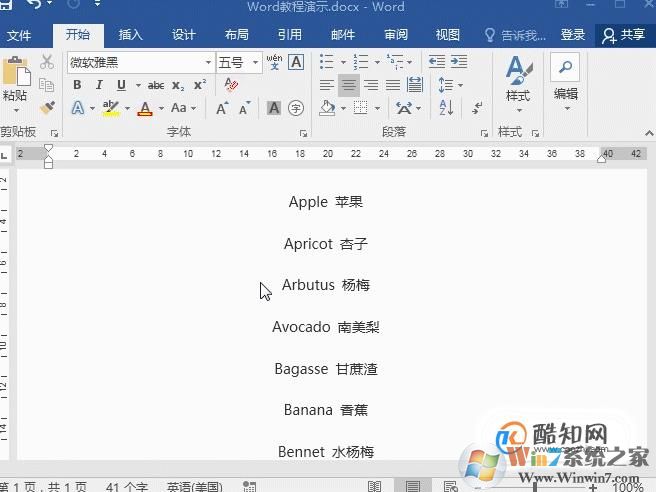This screenshot has height=492, width=656.
Task: Open the font name dropdown
Action: [208, 63]
